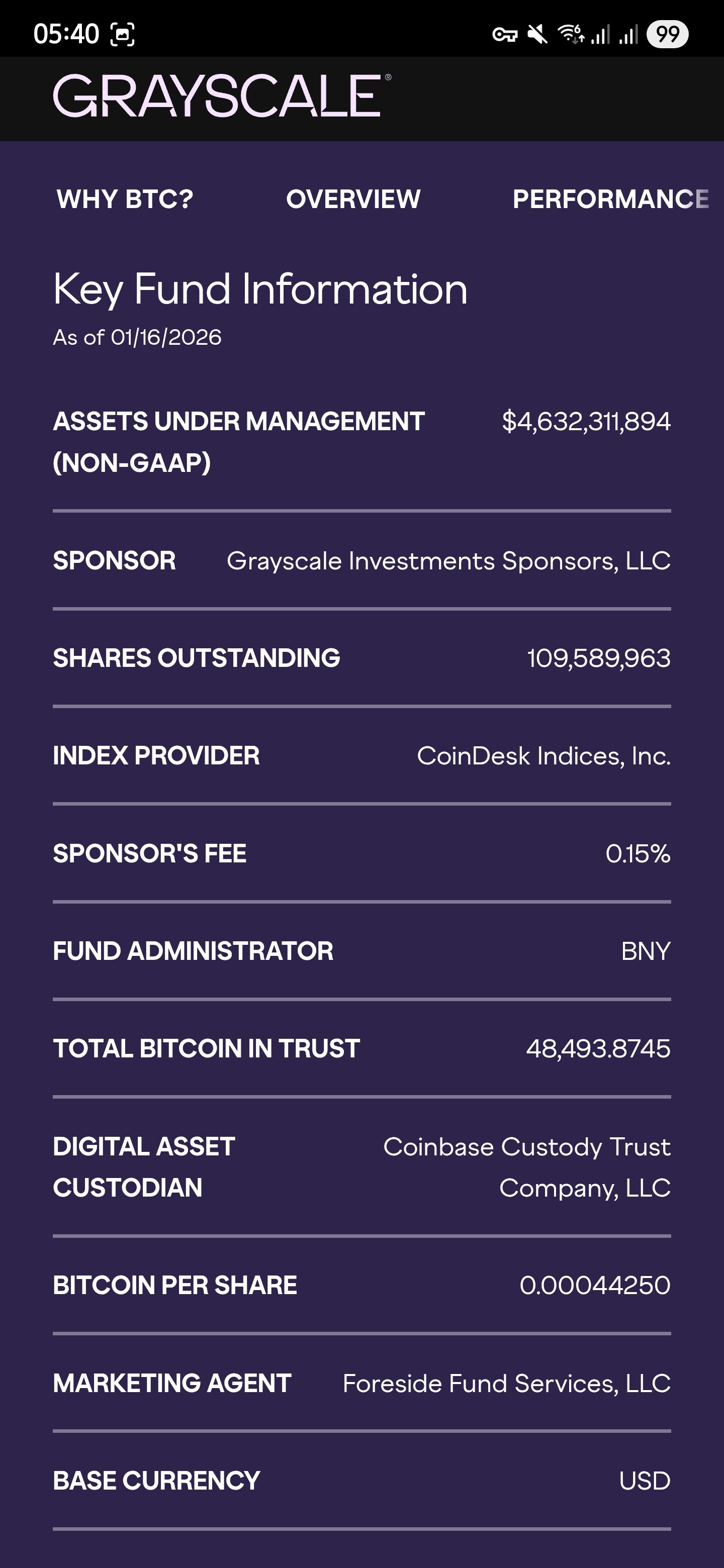Go to the PERFORMANCE tab
This screenshot has width=724, height=1568.
[x=611, y=199]
